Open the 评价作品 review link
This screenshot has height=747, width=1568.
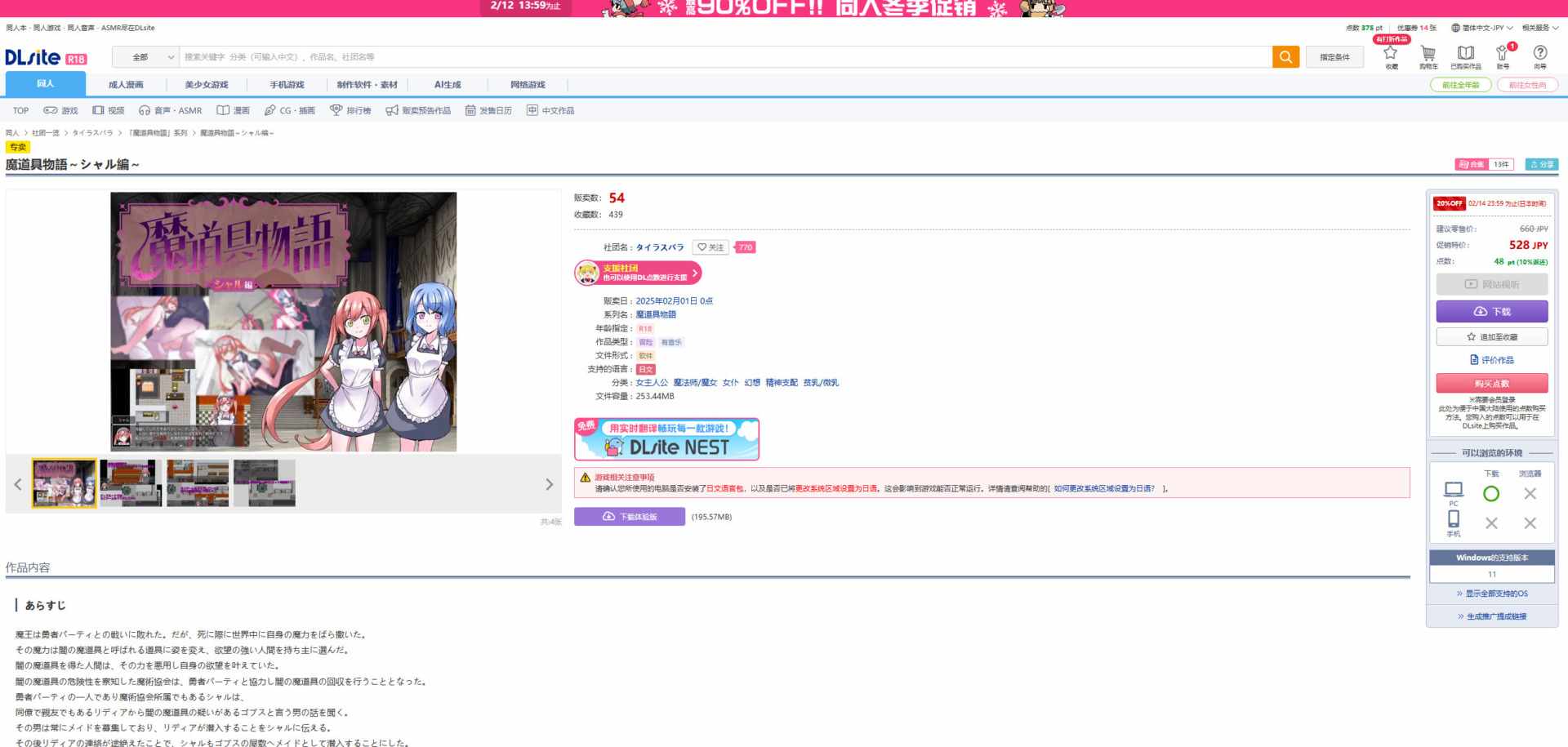pos(1492,360)
